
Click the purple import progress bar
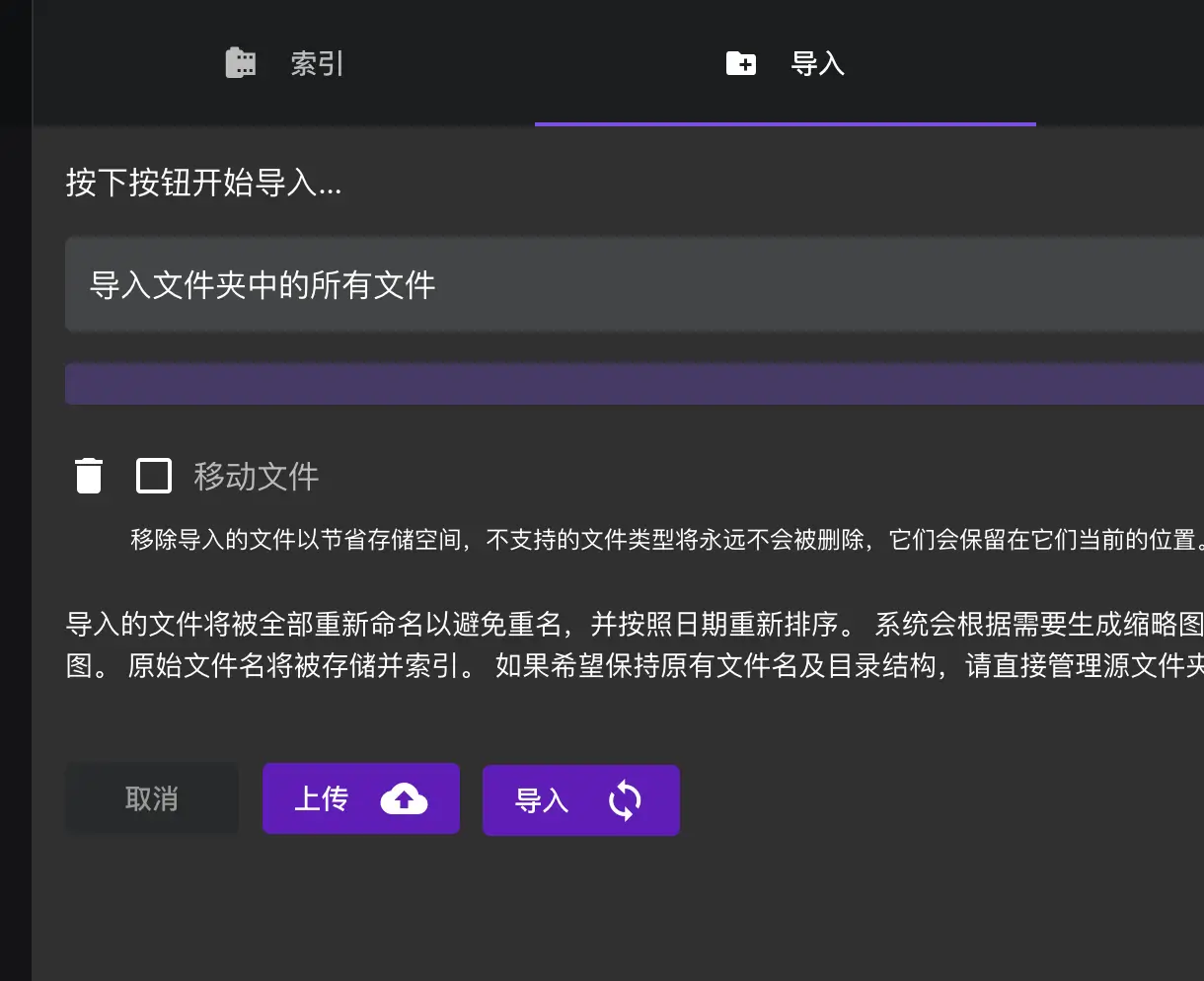(x=635, y=384)
